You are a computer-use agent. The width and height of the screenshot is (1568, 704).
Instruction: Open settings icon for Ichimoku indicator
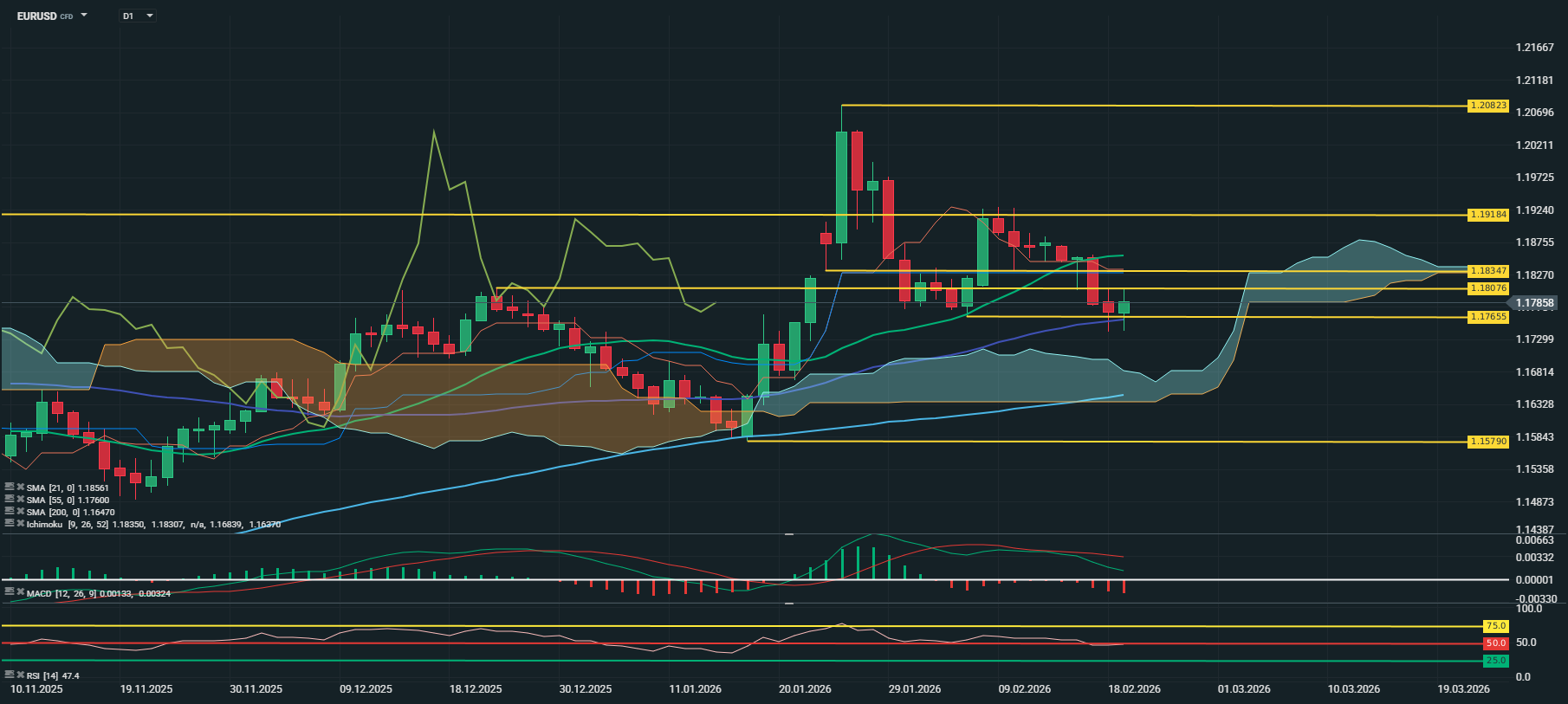tap(10, 524)
